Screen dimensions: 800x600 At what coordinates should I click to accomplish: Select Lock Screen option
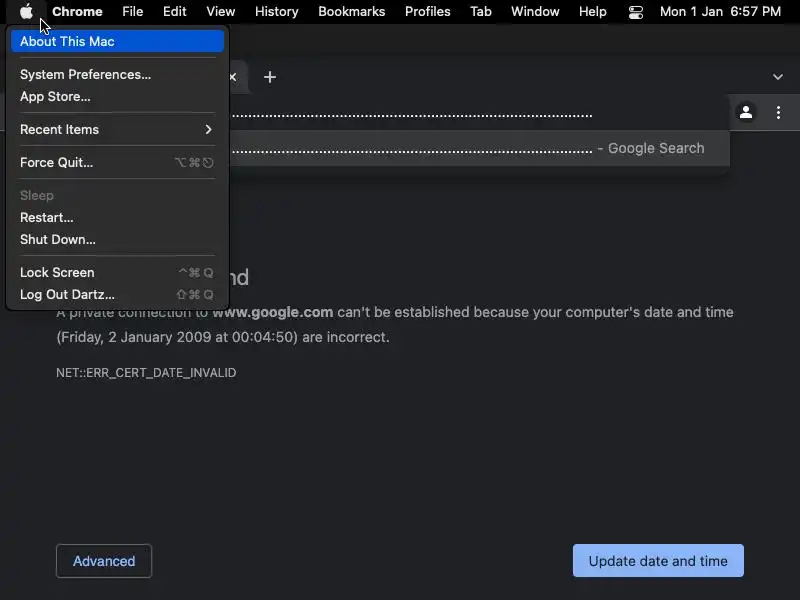point(117,272)
